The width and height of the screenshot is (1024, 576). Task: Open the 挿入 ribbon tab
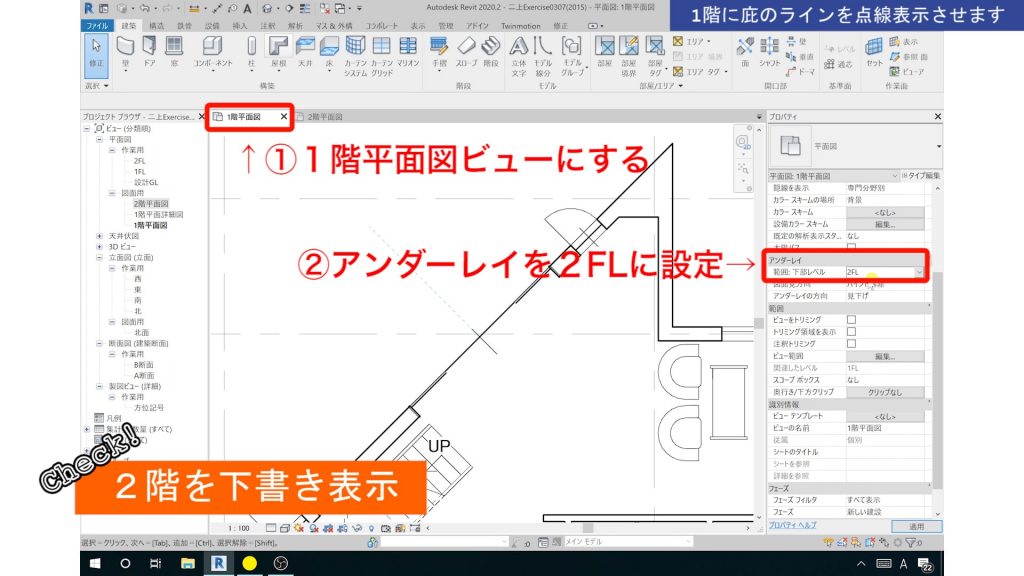tap(239, 25)
